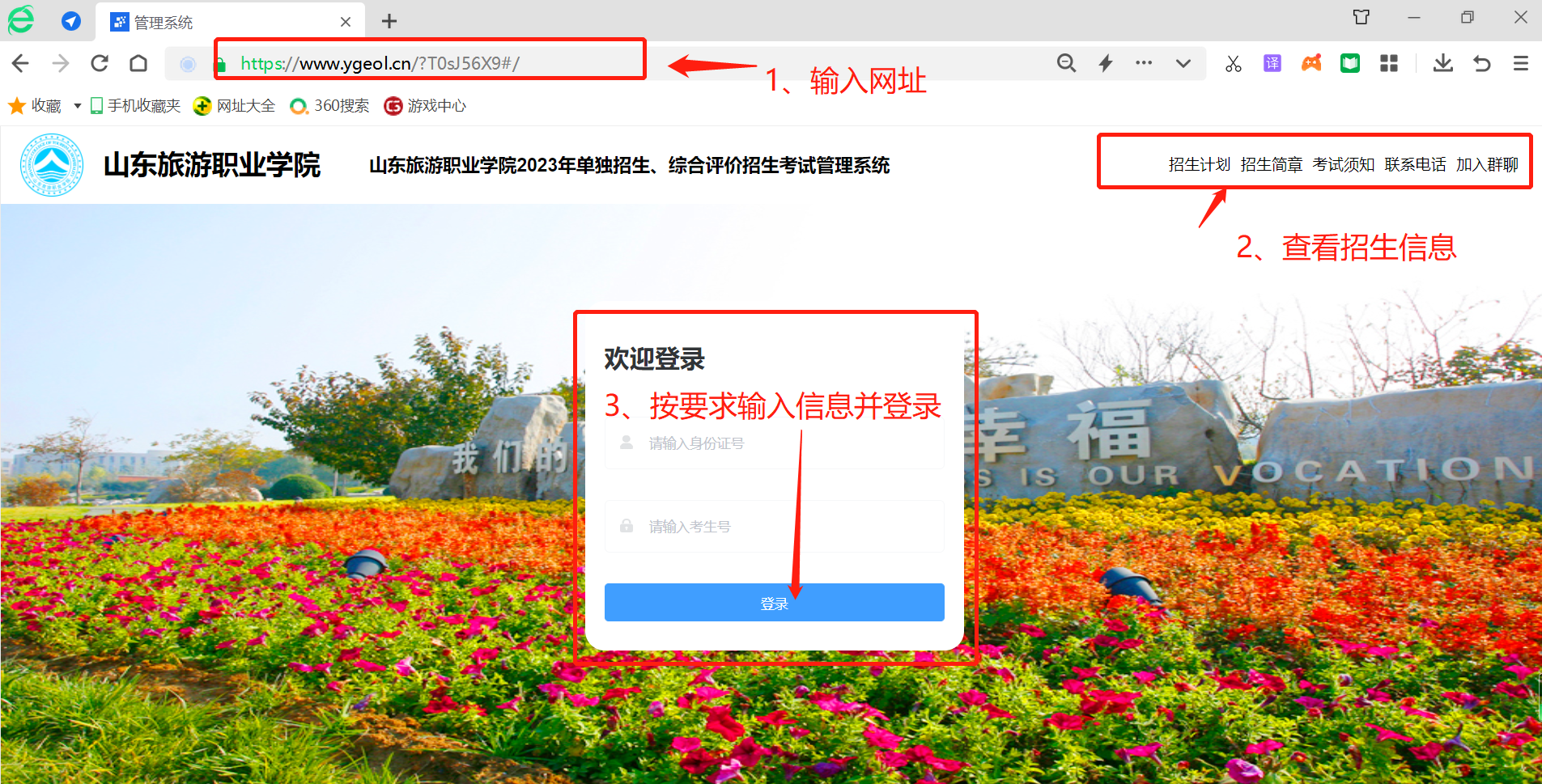Click the 欢迎登录 heading
This screenshot has width=1542, height=784.
pyautogui.click(x=654, y=359)
